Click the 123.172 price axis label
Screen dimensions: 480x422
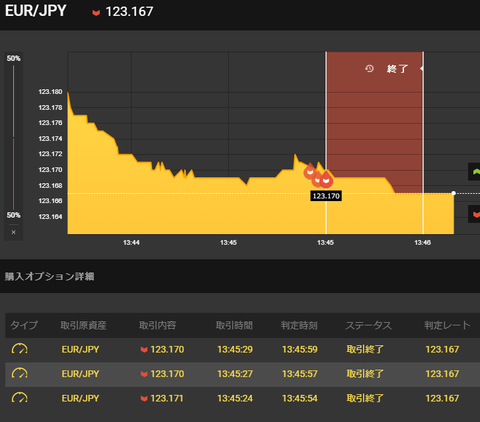pos(50,154)
